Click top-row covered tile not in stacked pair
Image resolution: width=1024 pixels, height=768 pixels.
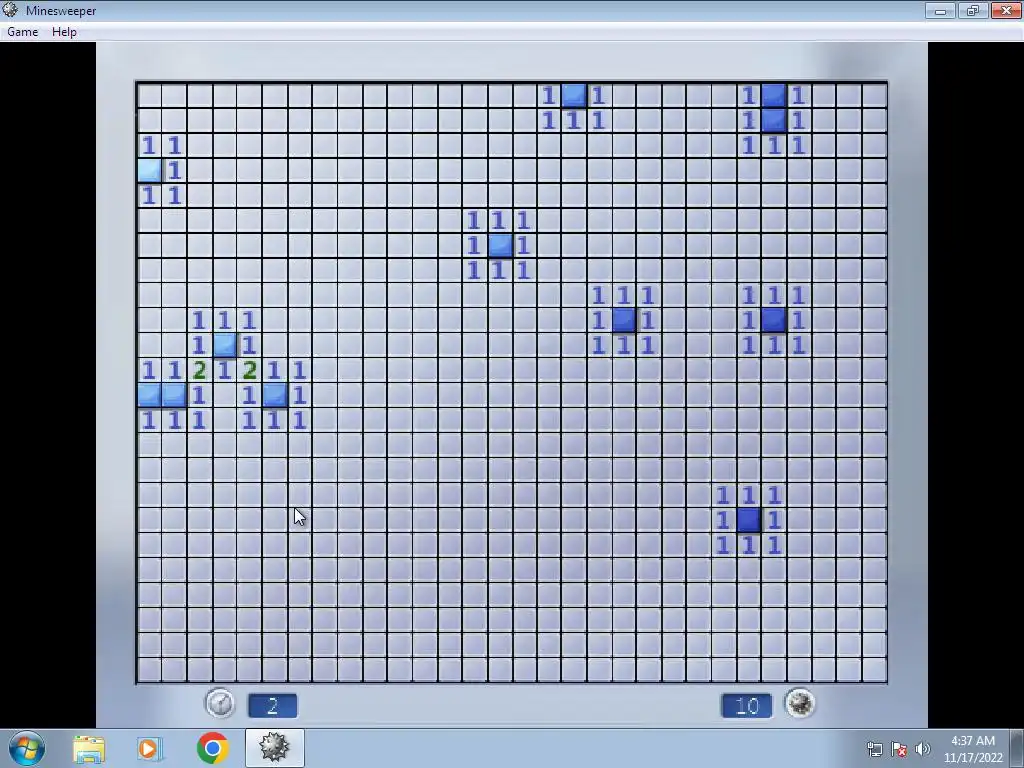(x=574, y=95)
